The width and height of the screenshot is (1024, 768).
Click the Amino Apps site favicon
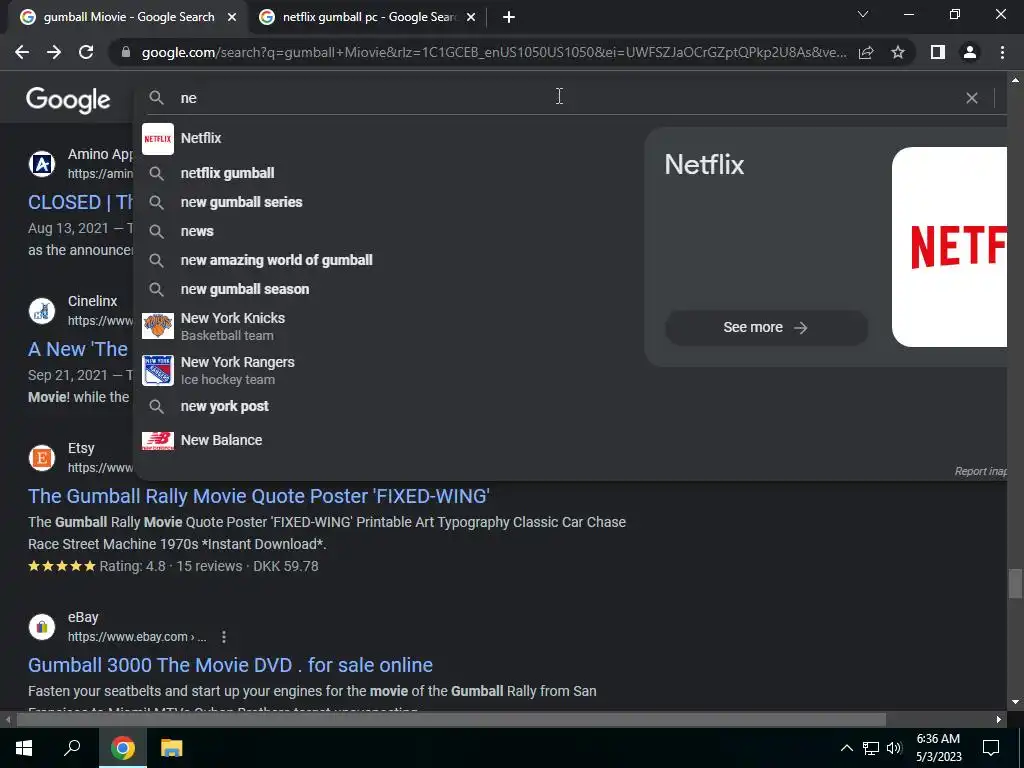[x=42, y=163]
